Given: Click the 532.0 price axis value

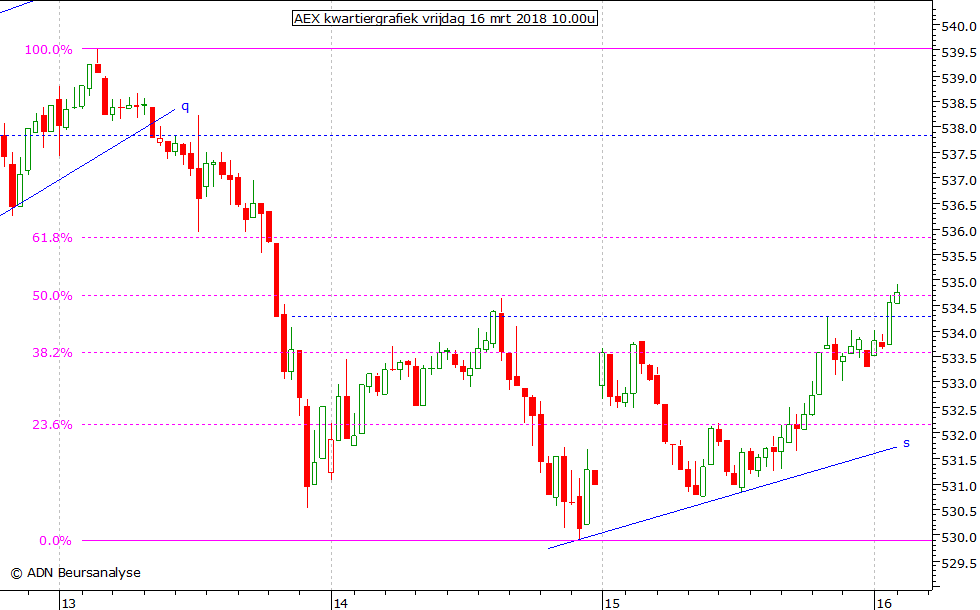Looking at the screenshot, I should (x=959, y=436).
